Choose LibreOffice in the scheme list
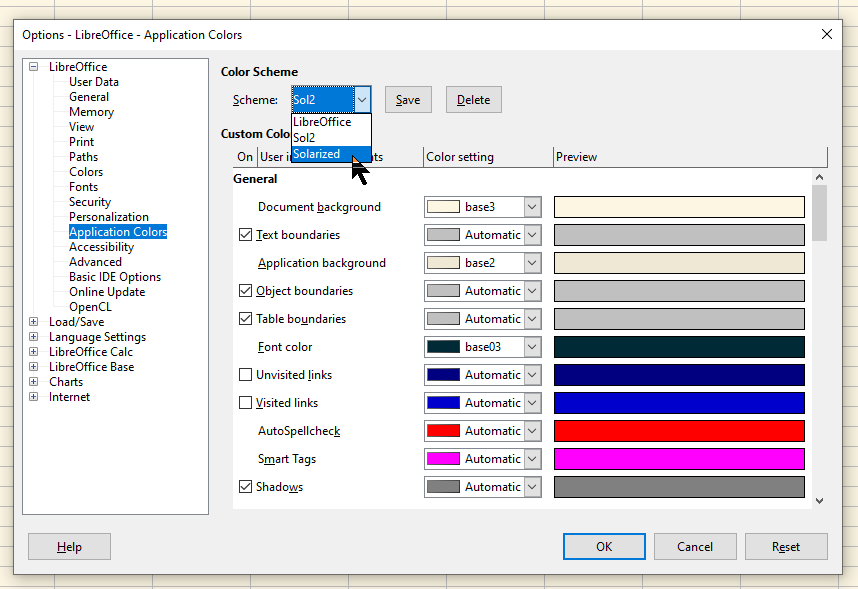Viewport: 858px width, 589px height. click(x=331, y=122)
